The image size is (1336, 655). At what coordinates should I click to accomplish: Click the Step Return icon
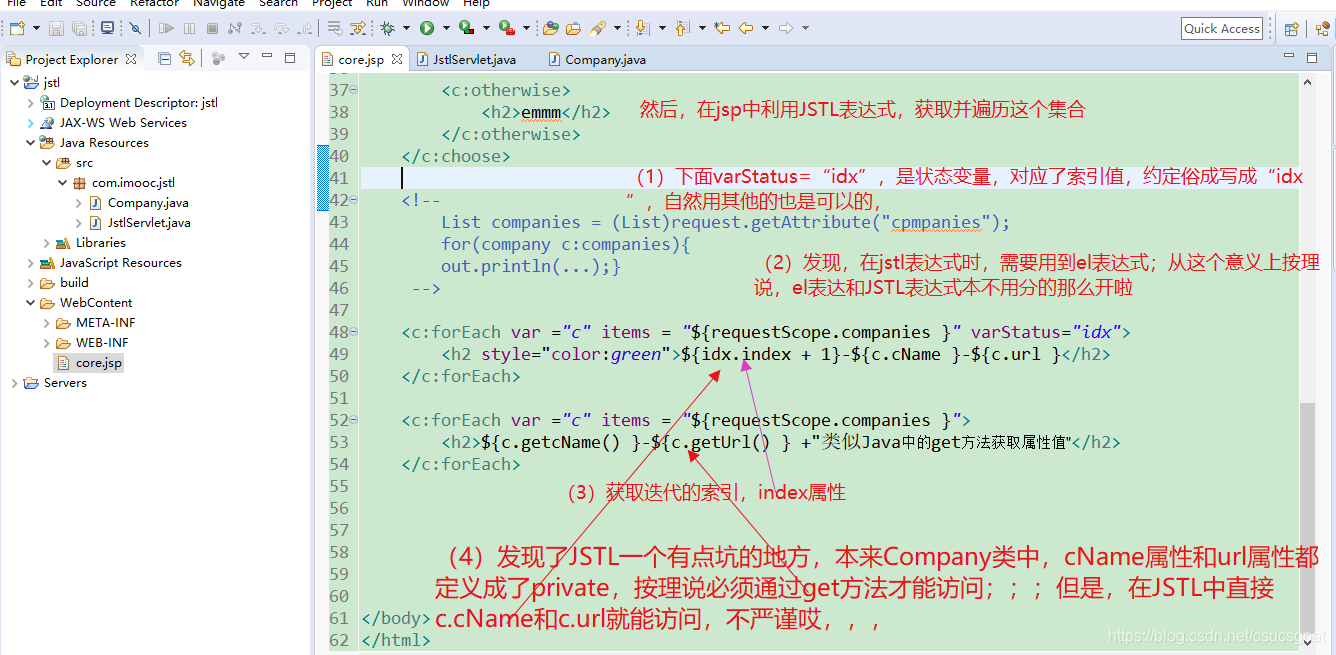click(304, 28)
